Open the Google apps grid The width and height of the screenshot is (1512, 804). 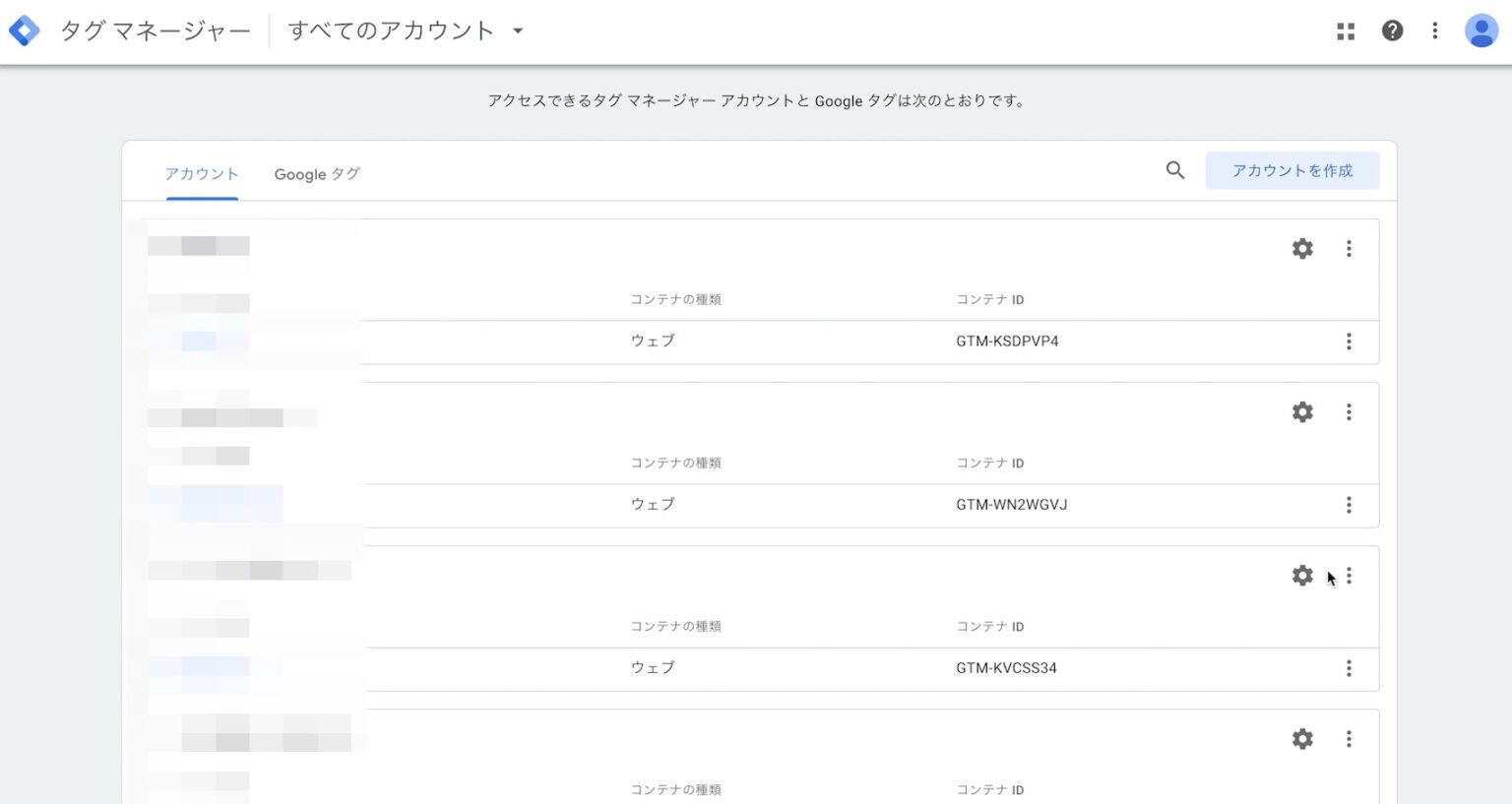[x=1346, y=31]
